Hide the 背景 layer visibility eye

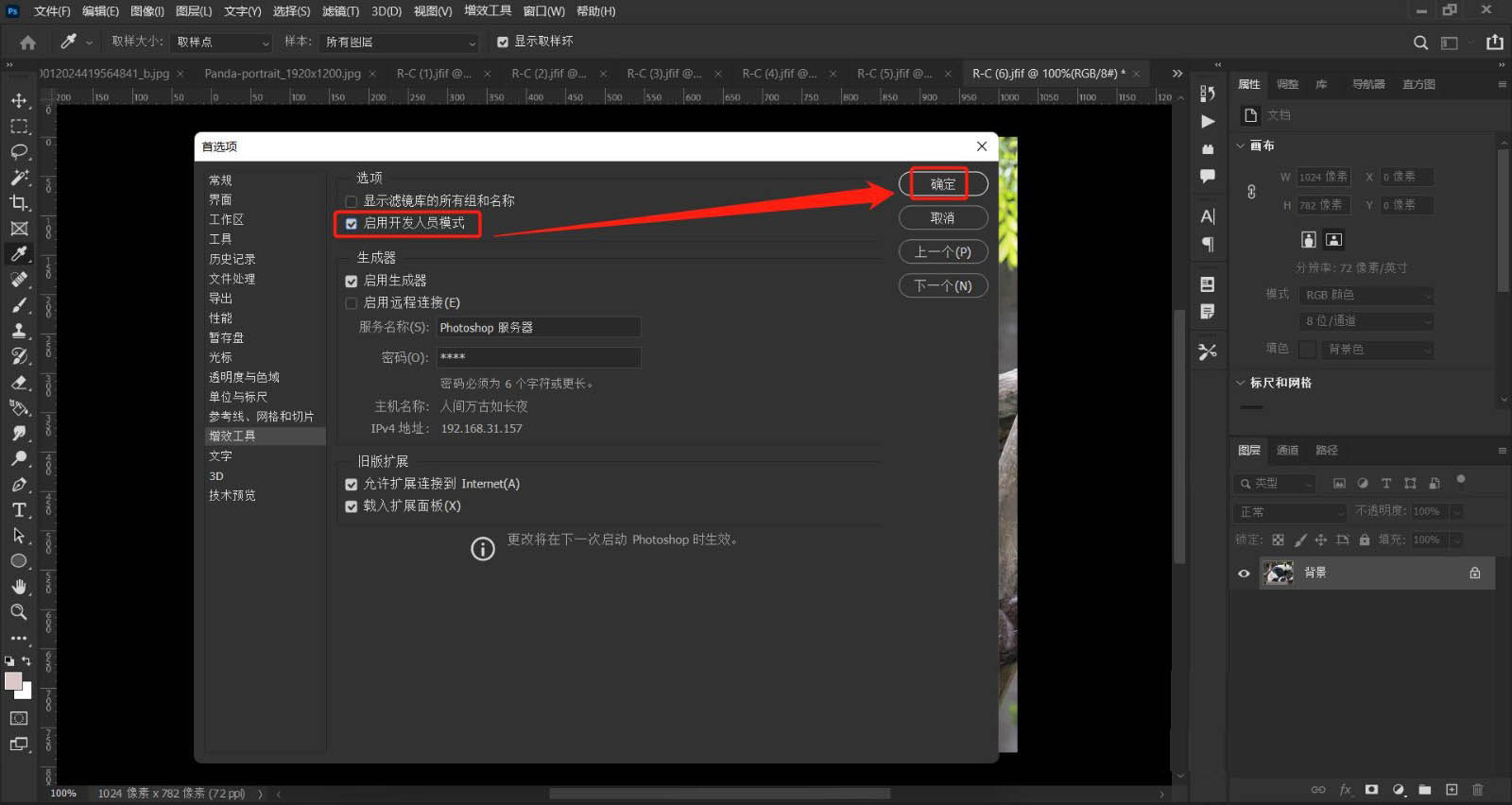pos(1244,573)
